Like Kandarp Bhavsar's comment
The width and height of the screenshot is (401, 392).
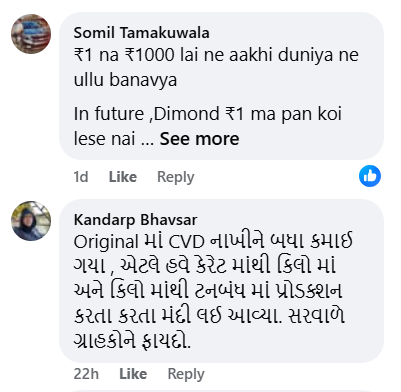tap(133, 374)
